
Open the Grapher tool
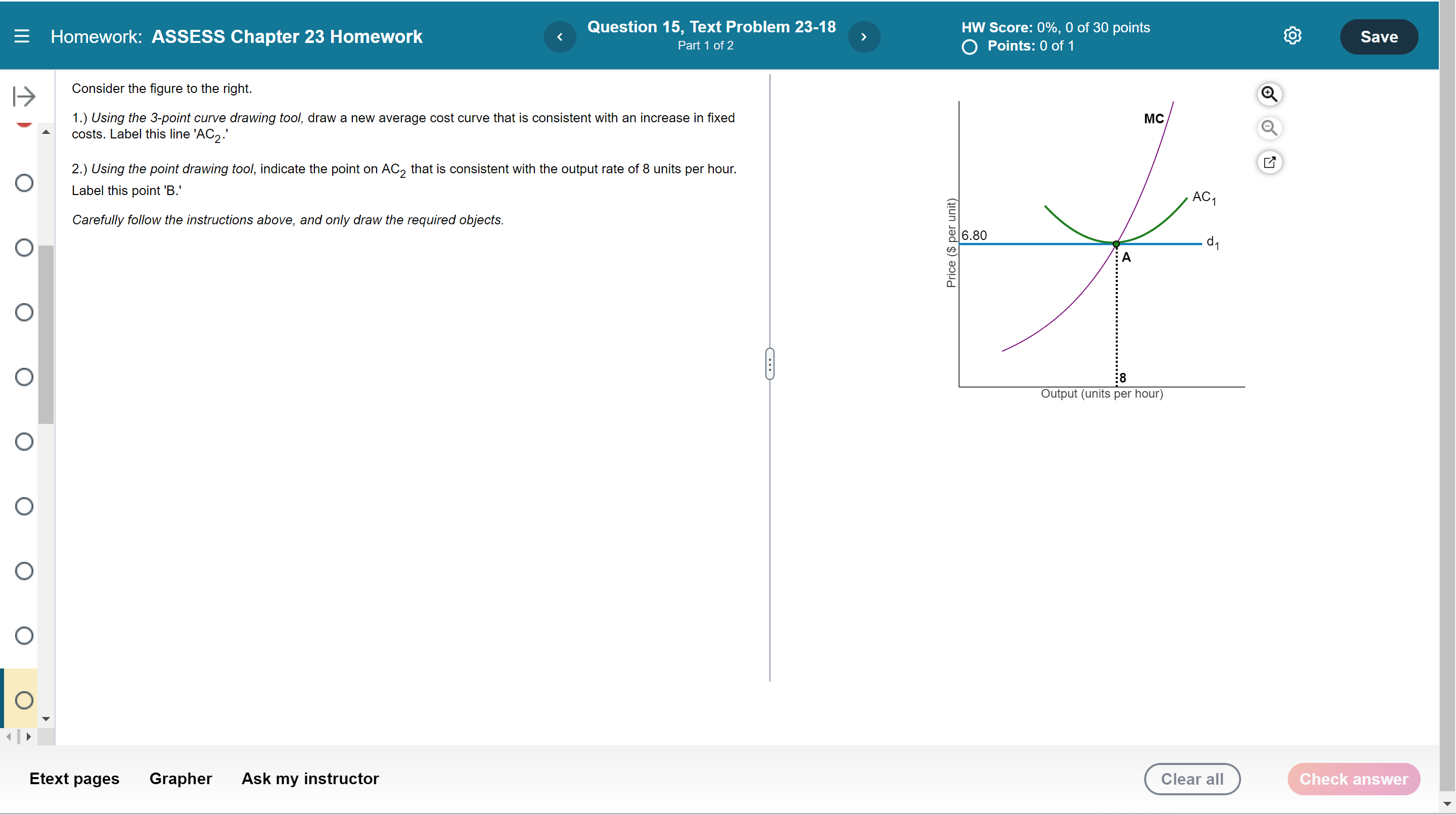click(x=180, y=778)
